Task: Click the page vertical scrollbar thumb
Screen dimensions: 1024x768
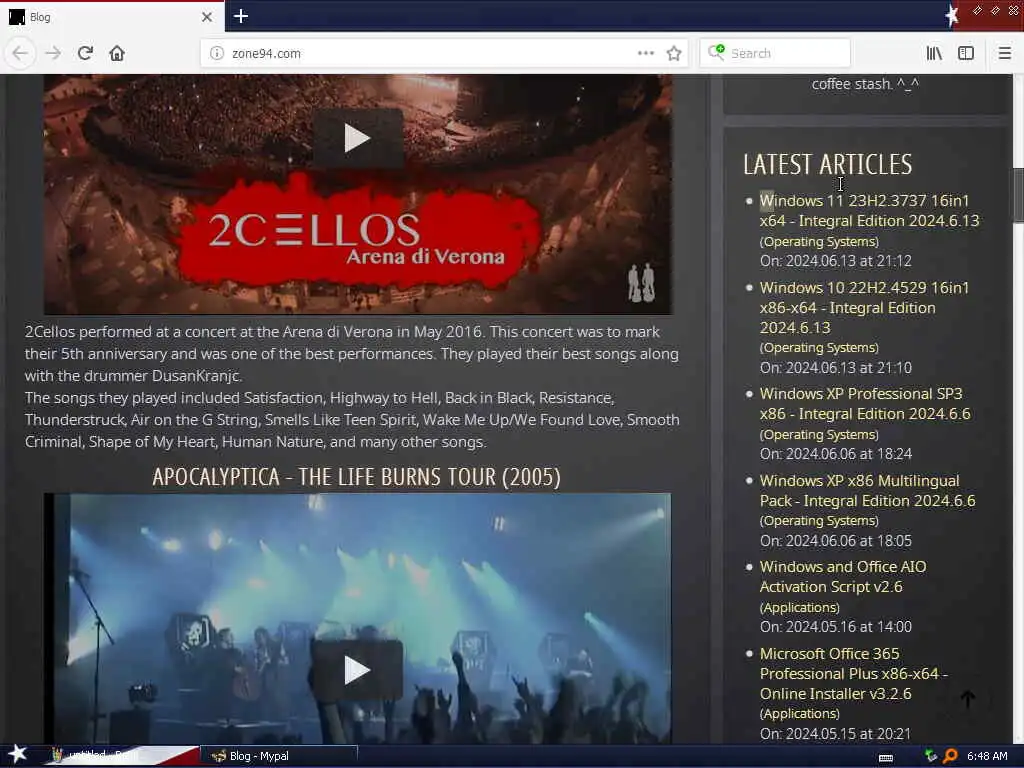Action: click(x=1018, y=195)
